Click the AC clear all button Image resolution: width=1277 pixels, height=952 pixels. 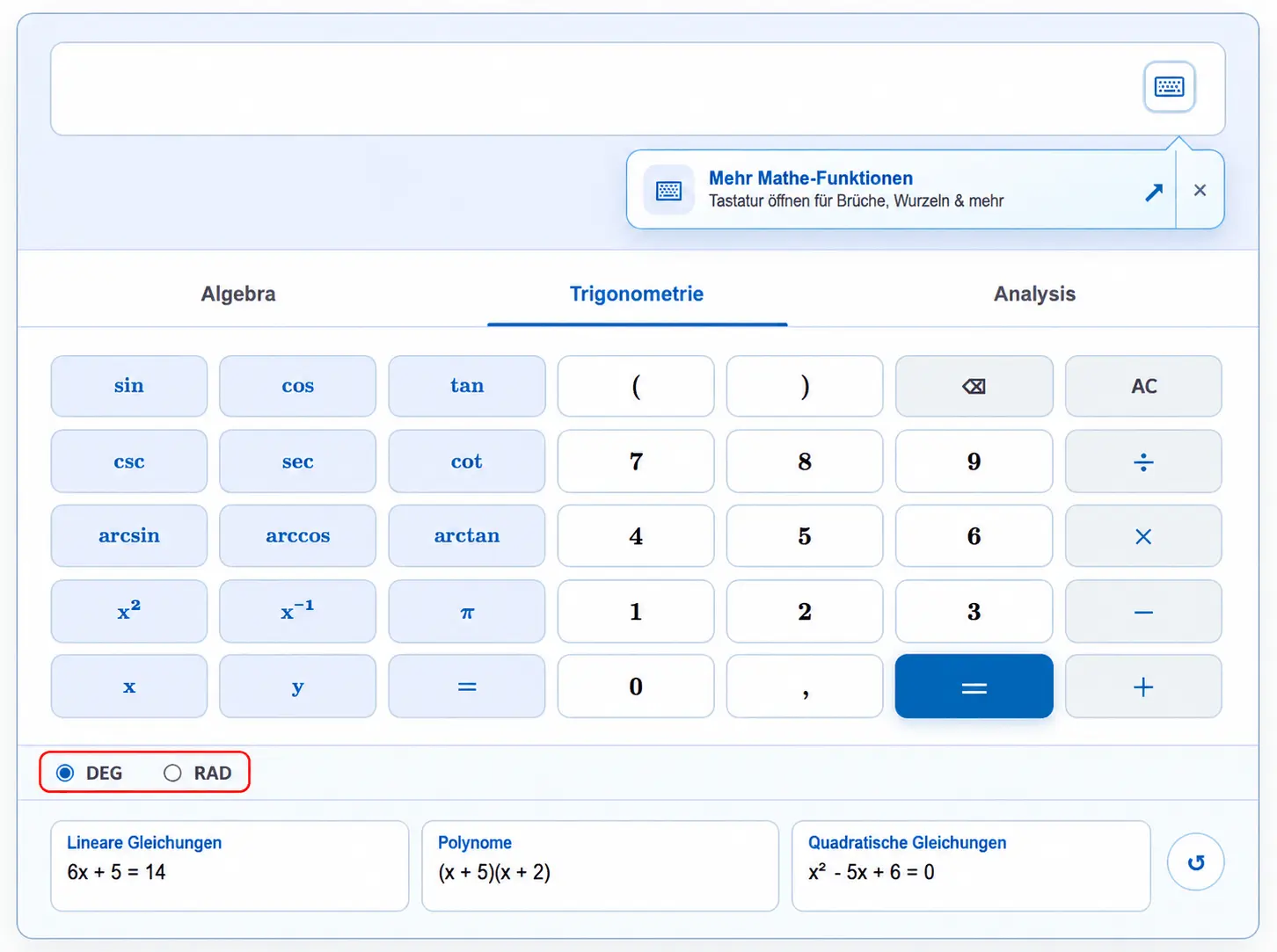pos(1142,386)
